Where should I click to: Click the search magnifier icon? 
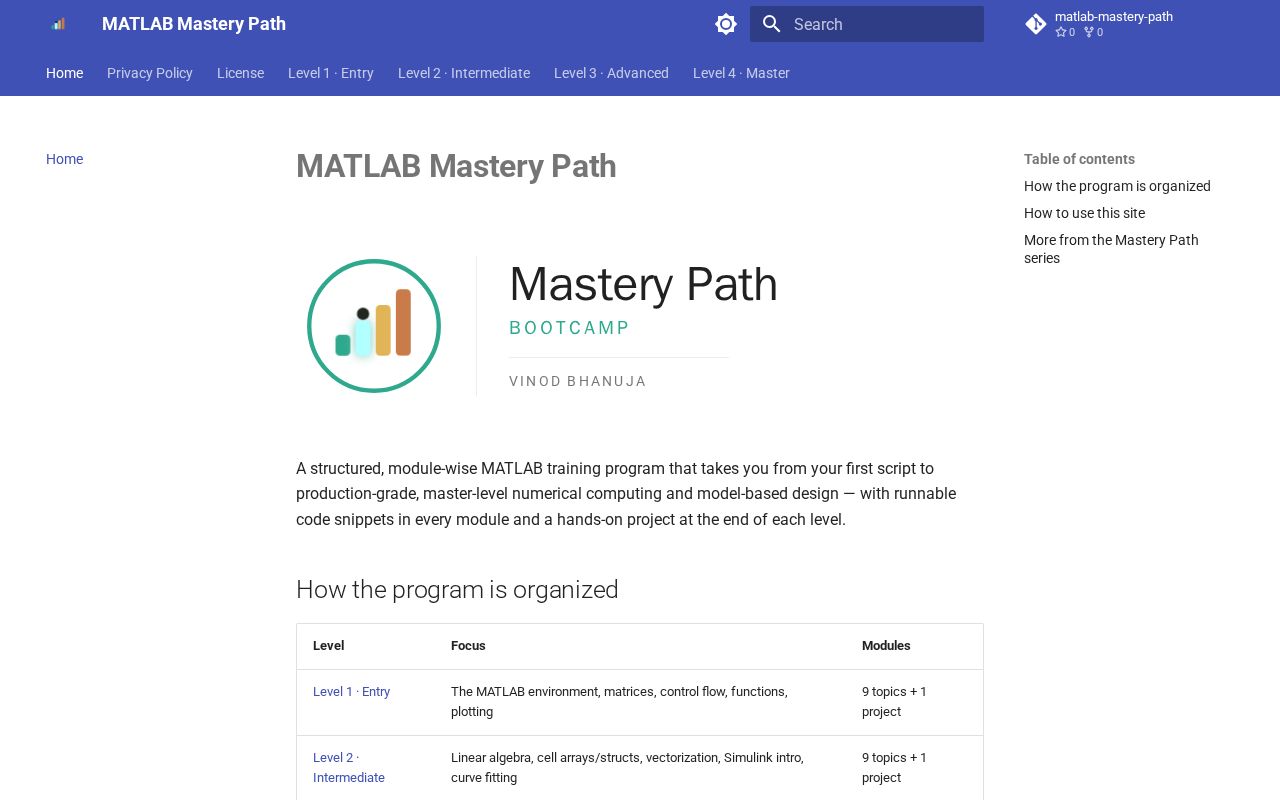[x=771, y=24]
